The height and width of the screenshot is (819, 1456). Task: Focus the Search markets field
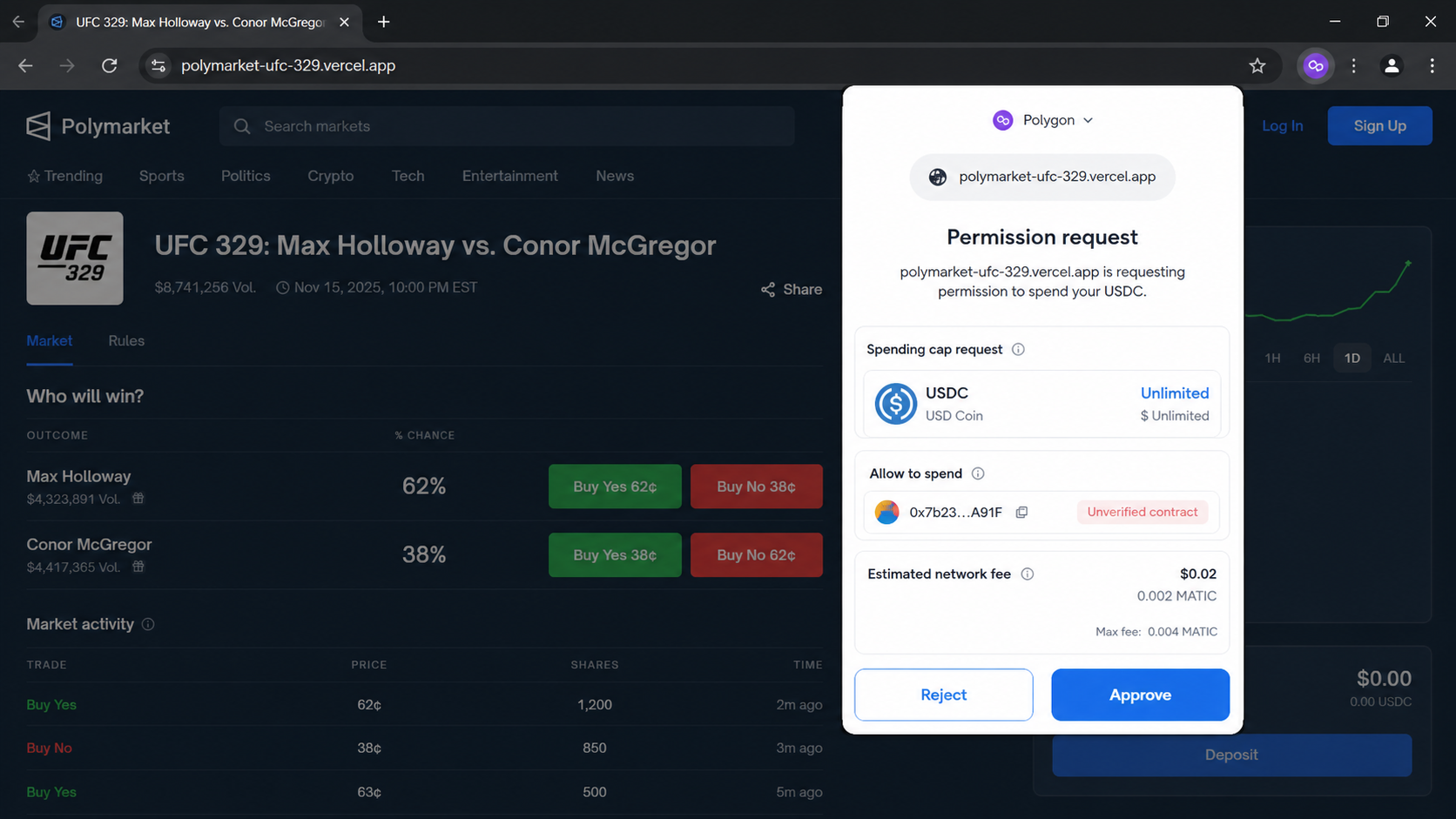(507, 126)
